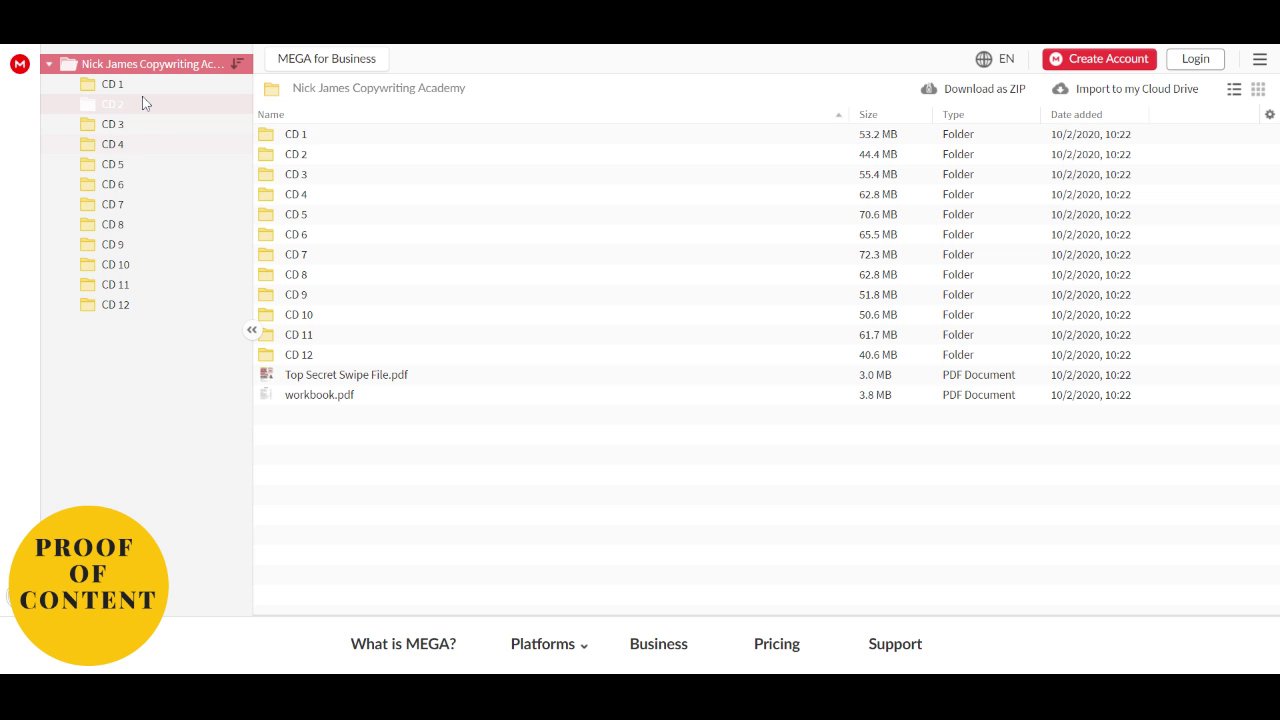
Task: Select the CD 11 row in file list
Action: (x=766, y=334)
